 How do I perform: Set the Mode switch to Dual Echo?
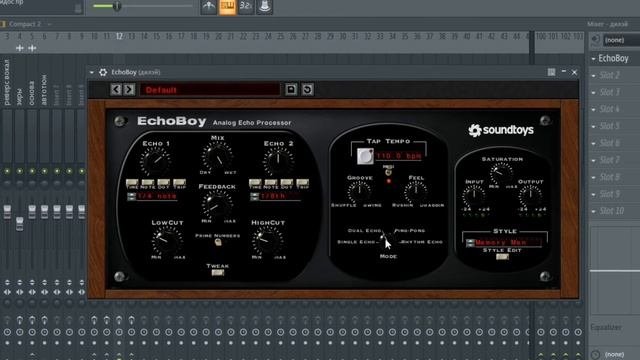click(x=364, y=231)
